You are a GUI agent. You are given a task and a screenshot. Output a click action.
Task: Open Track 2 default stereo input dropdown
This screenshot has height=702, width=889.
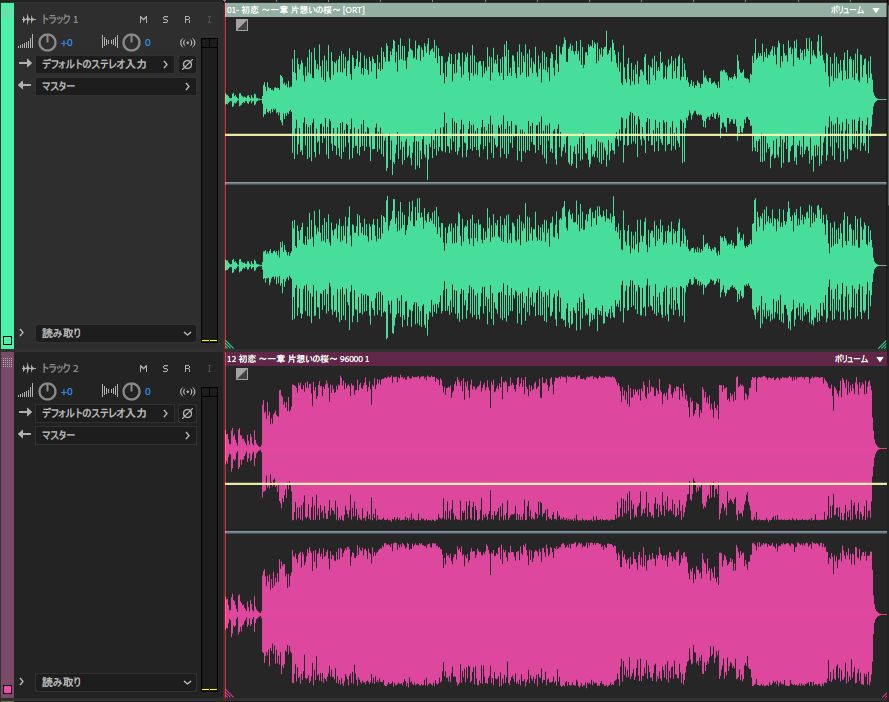(x=105, y=414)
